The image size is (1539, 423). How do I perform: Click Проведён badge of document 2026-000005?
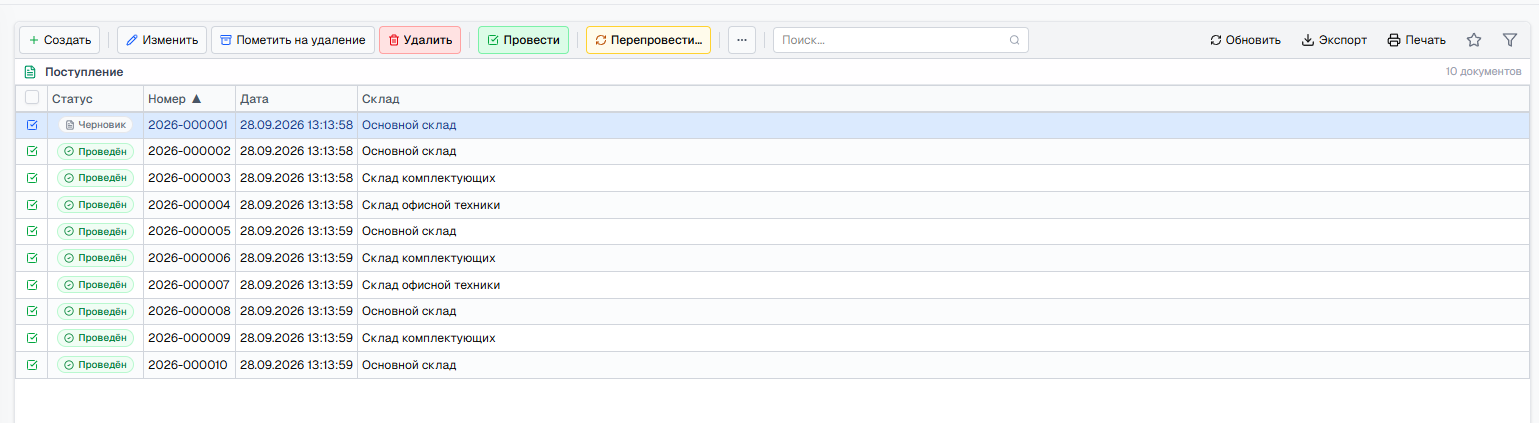(95, 231)
